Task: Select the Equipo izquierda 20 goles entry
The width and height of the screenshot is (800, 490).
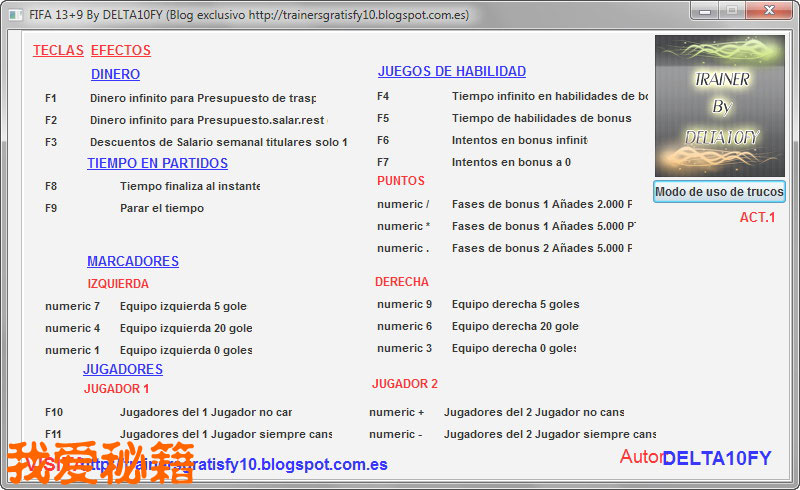Action: click(185, 328)
